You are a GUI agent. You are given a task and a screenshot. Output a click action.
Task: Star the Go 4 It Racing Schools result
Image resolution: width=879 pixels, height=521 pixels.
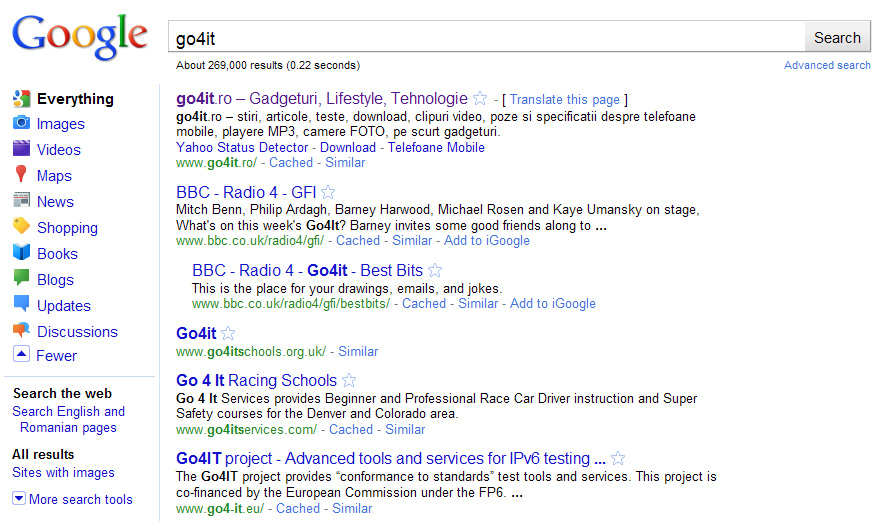(x=349, y=380)
